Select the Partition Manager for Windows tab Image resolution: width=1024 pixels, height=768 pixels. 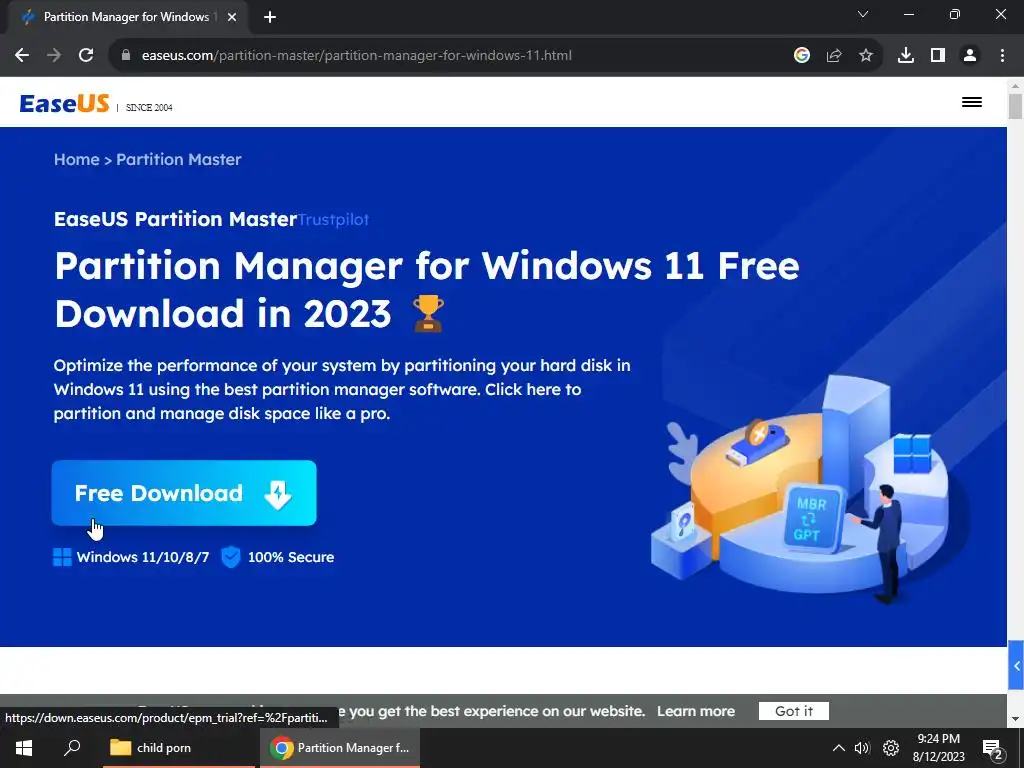coord(127,17)
